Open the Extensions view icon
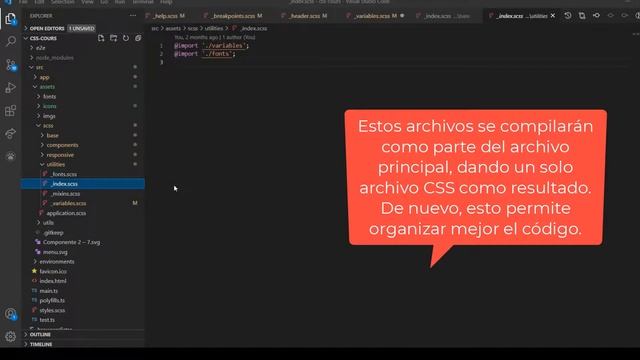 pos(11,111)
